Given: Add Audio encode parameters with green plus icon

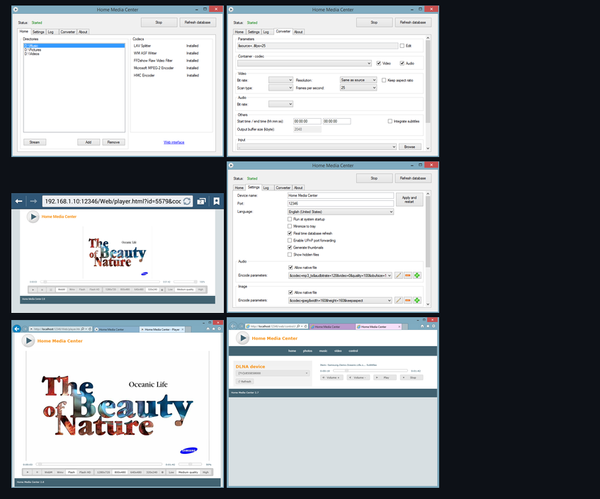Looking at the screenshot, I should pyautogui.click(x=417, y=276).
